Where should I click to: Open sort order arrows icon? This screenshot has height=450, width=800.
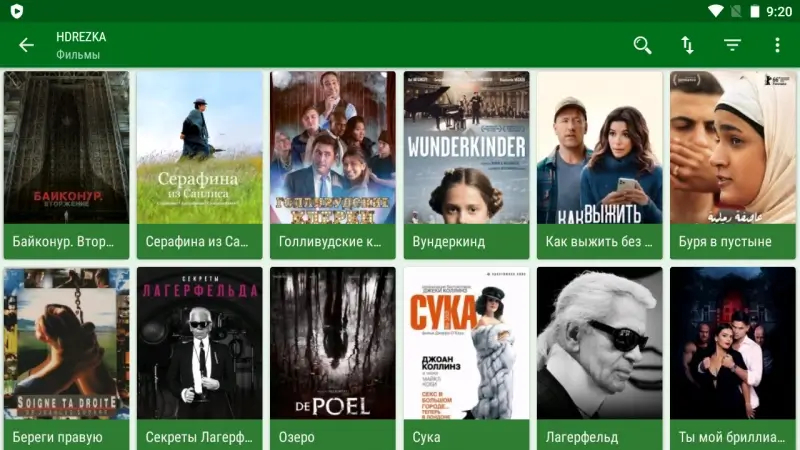pyautogui.click(x=687, y=45)
